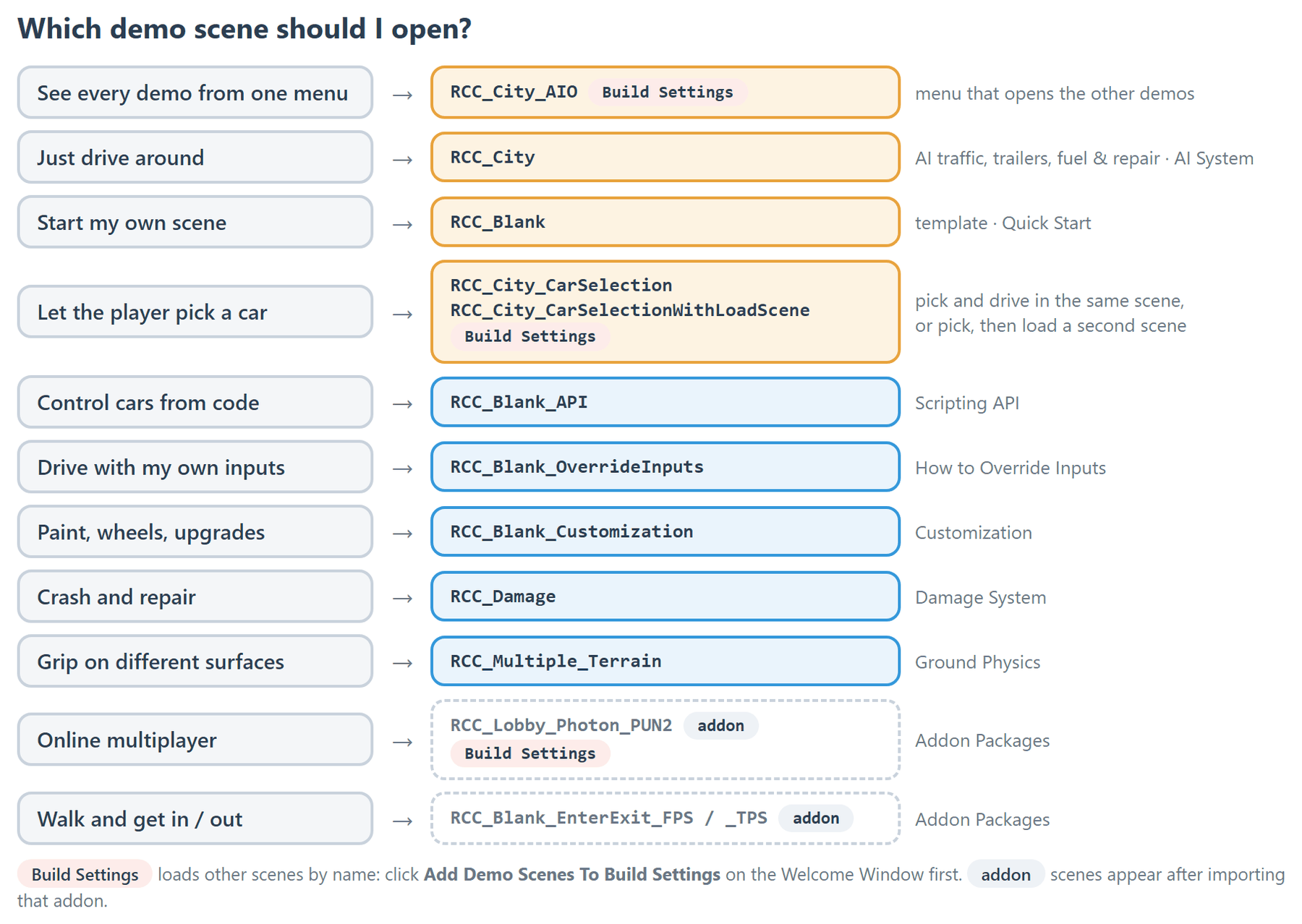The width and height of the screenshot is (1302, 924).
Task: Open 'Addon Packages' next to Walk and get in
Action: tap(982, 819)
